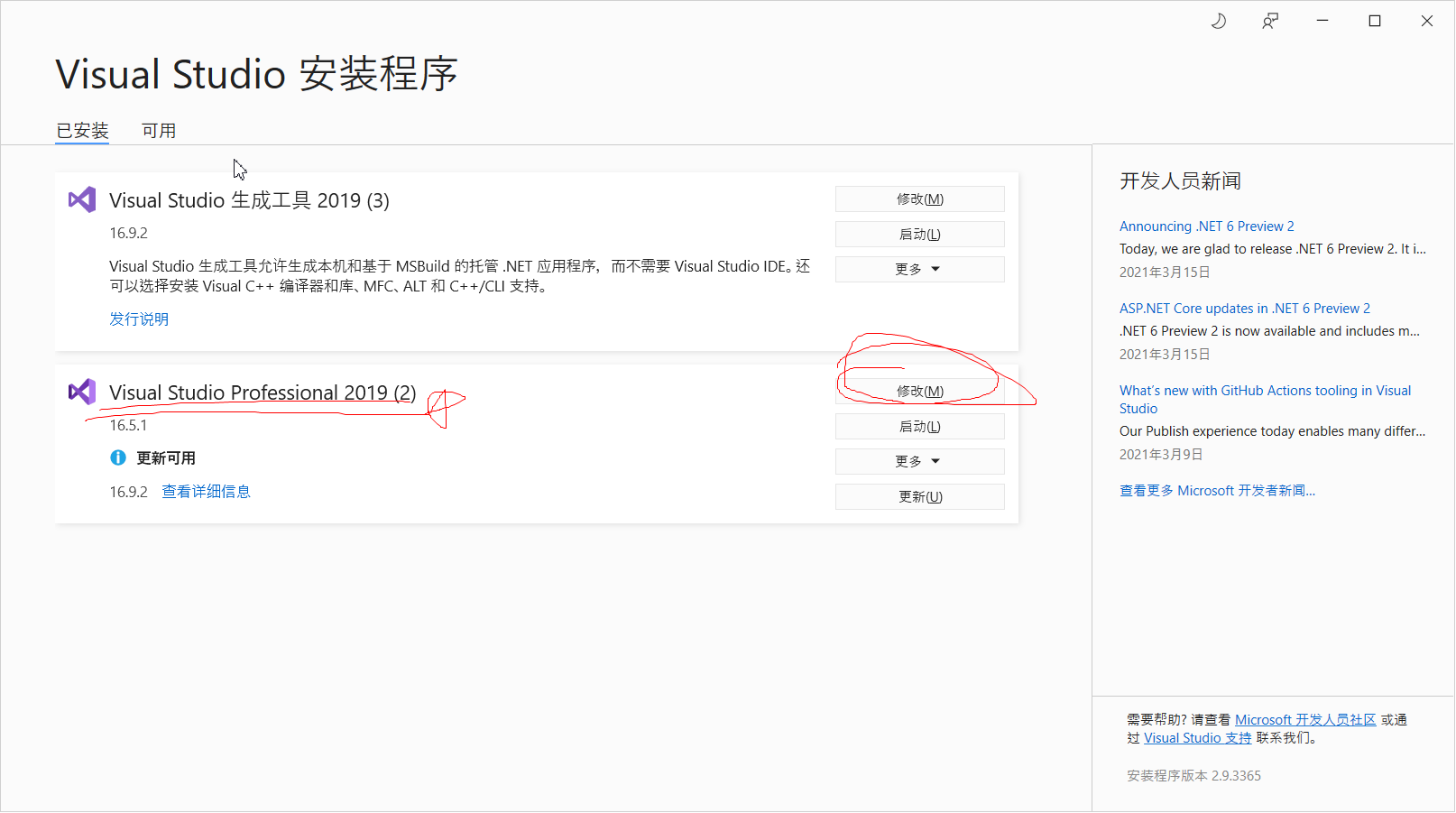Click the Visual Studio Build Tools logo icon

(x=82, y=199)
